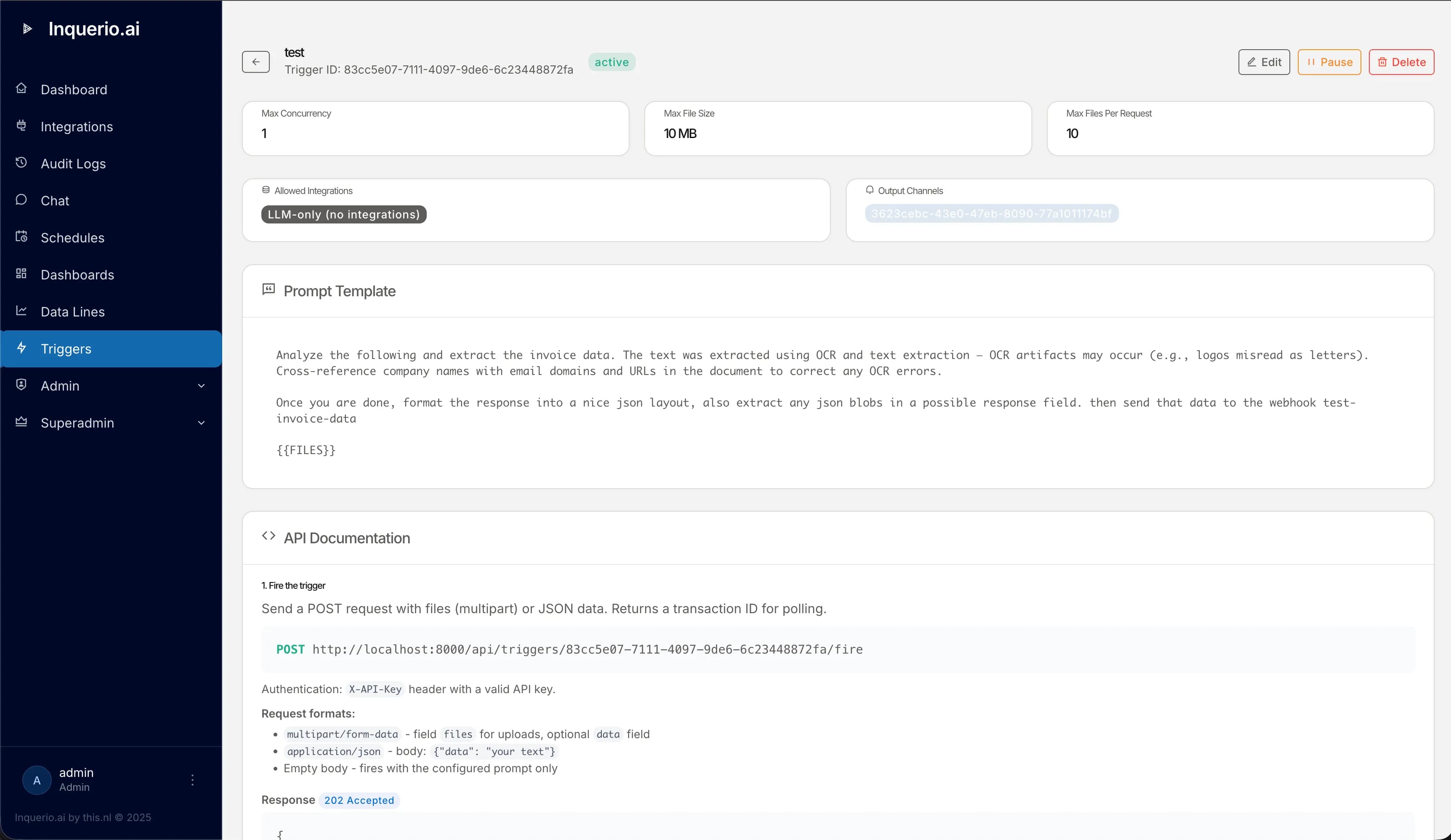Click the 202 Accepted response badge

359,800
